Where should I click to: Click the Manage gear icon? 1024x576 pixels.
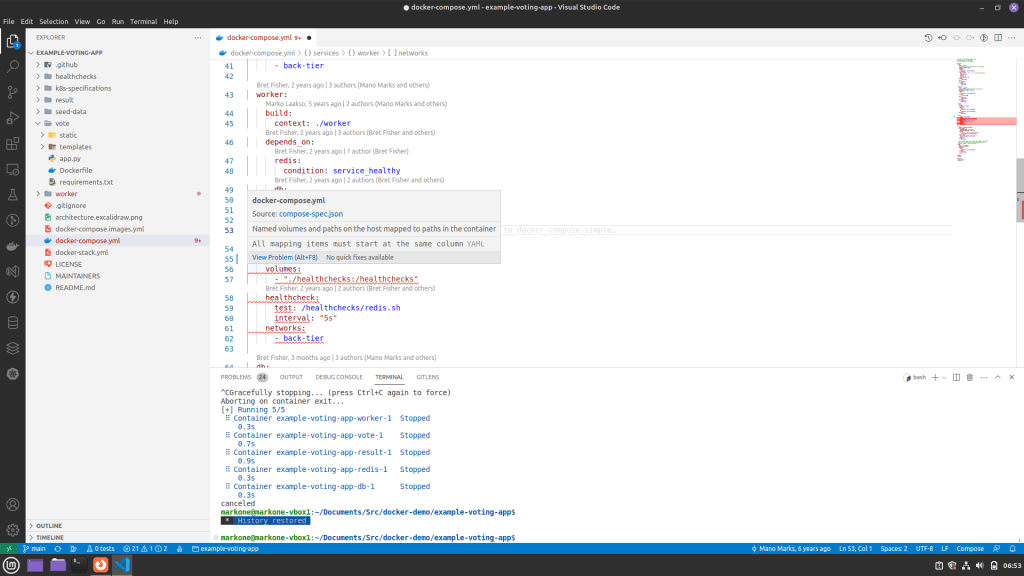click(x=13, y=529)
